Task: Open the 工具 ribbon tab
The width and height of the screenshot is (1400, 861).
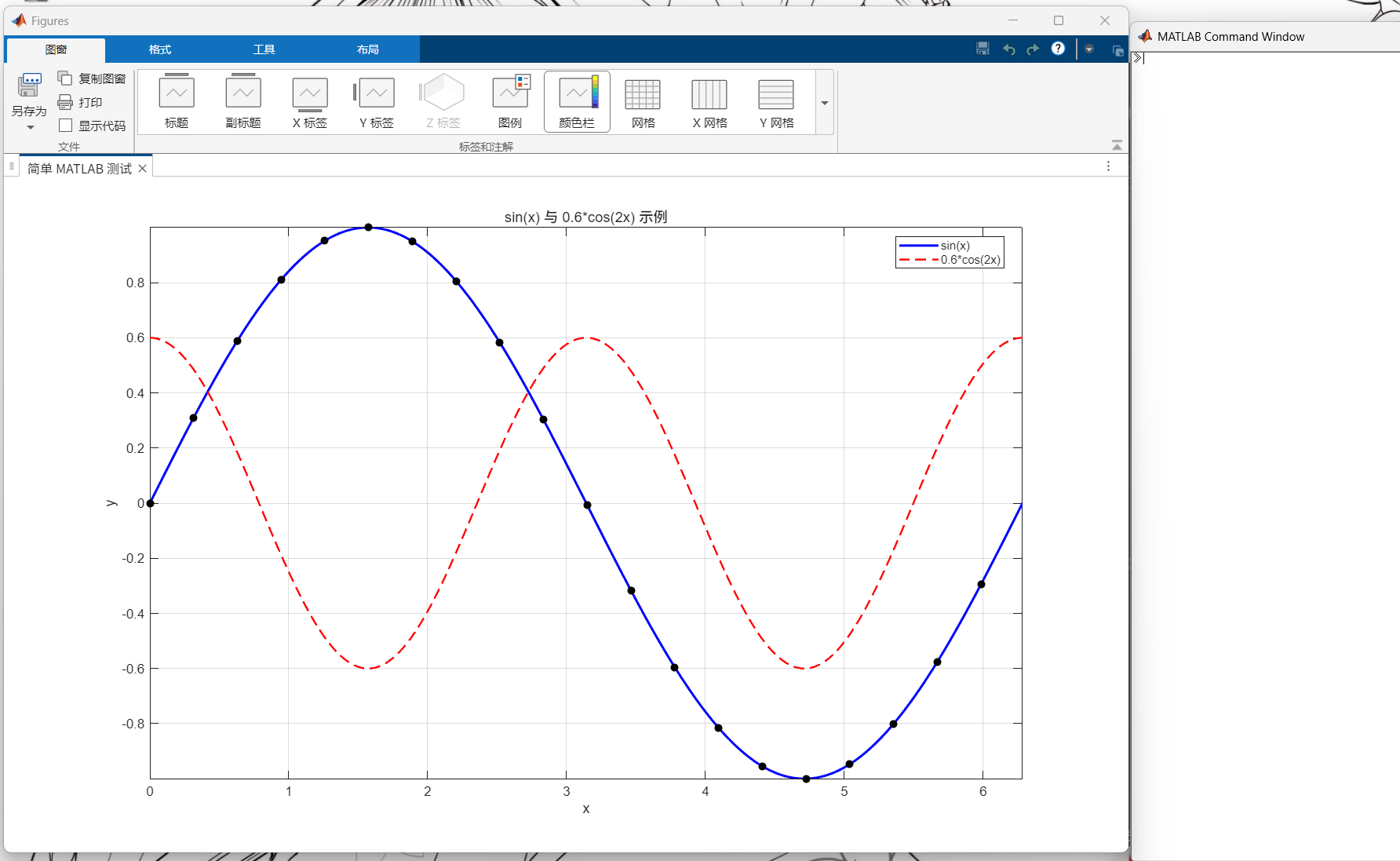Action: [264, 49]
